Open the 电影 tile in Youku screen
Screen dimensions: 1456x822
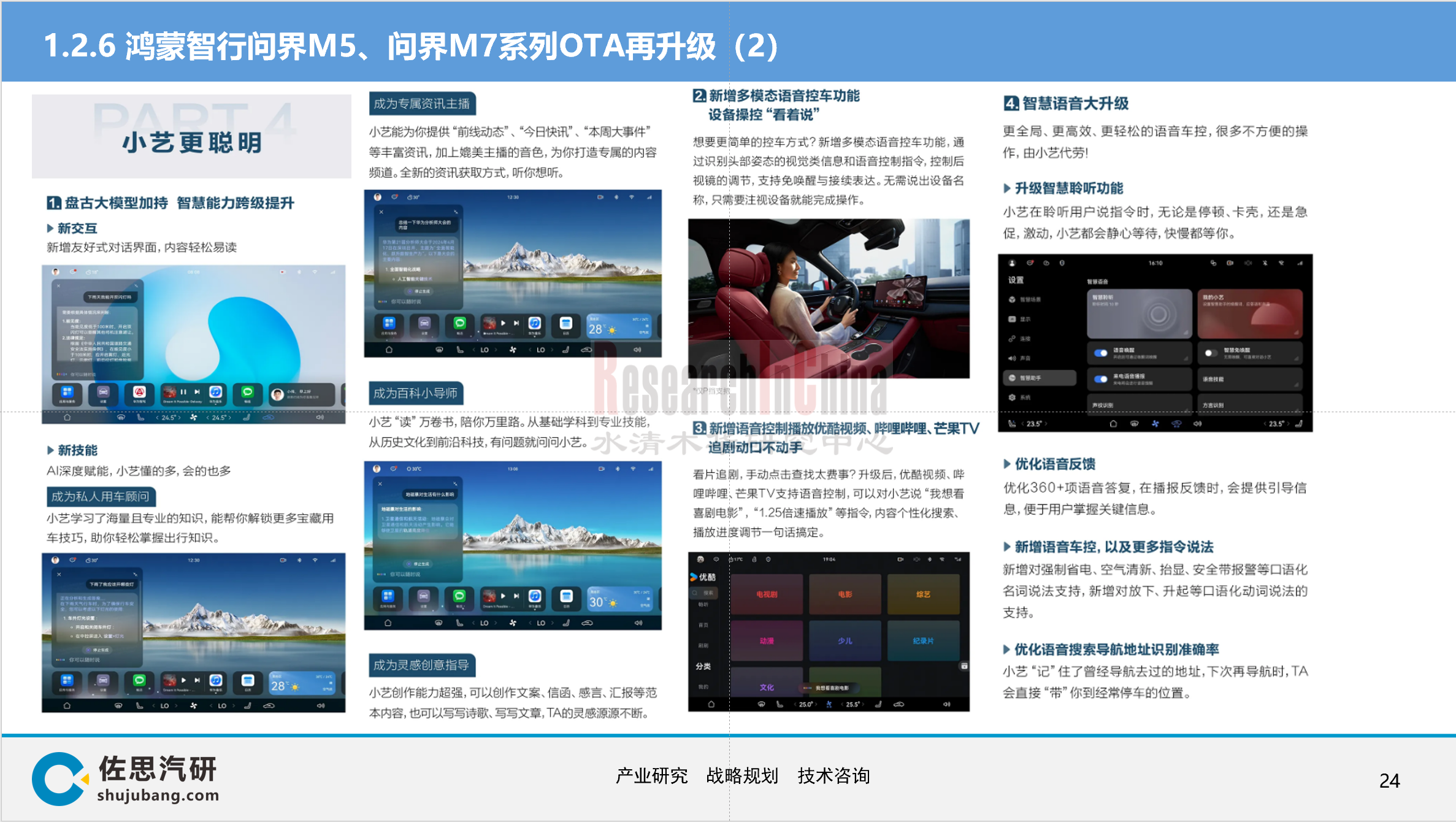tap(845, 594)
